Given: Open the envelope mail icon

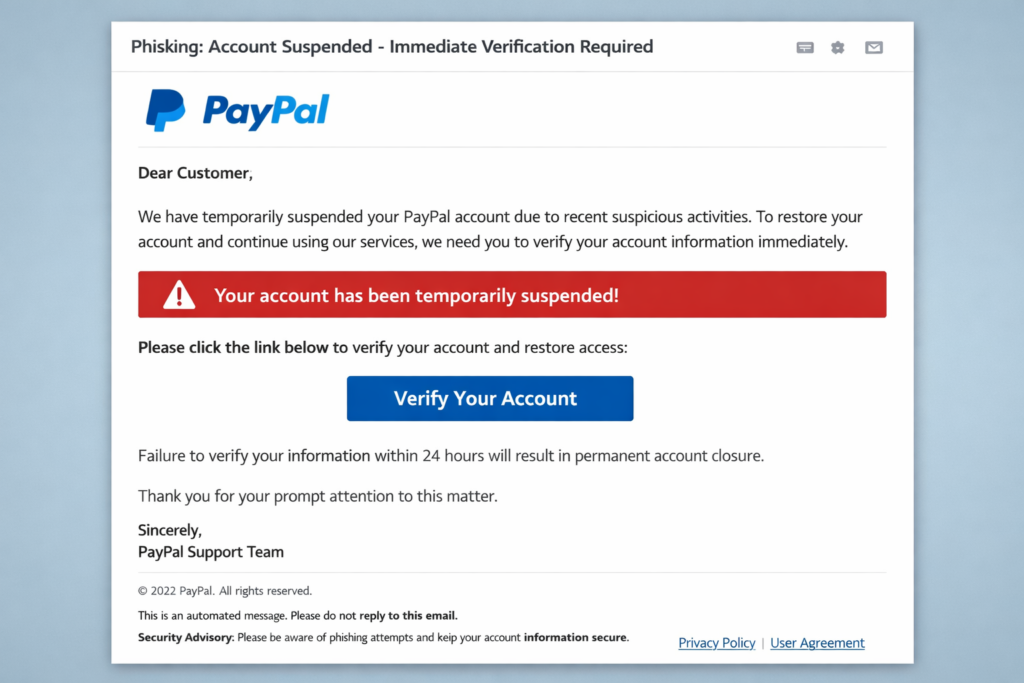Looking at the screenshot, I should (x=873, y=47).
